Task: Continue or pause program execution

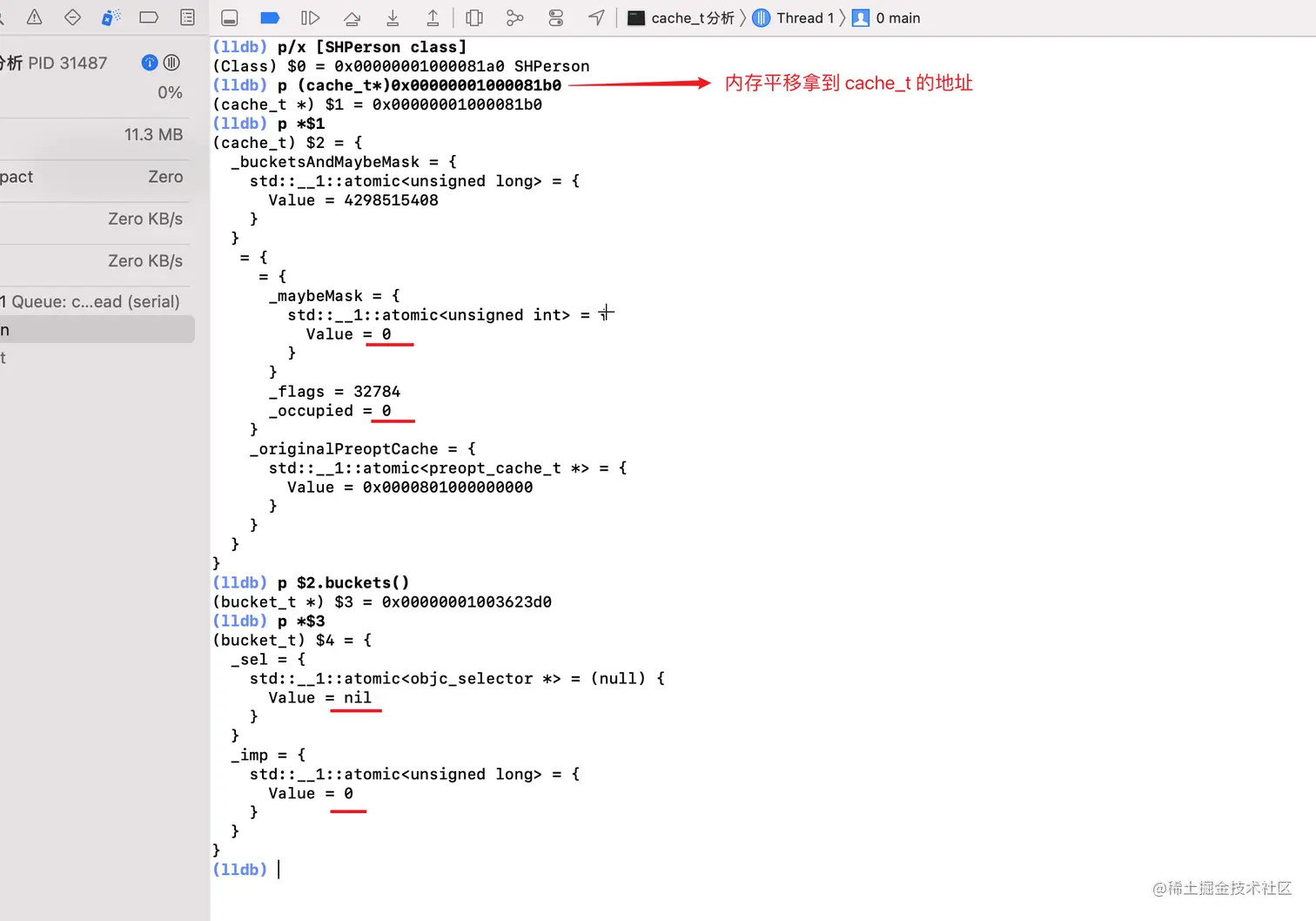Action: pos(310,18)
